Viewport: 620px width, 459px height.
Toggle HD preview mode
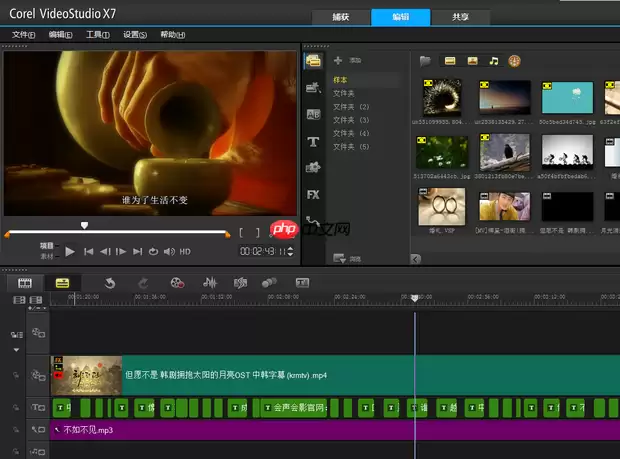[185, 252]
